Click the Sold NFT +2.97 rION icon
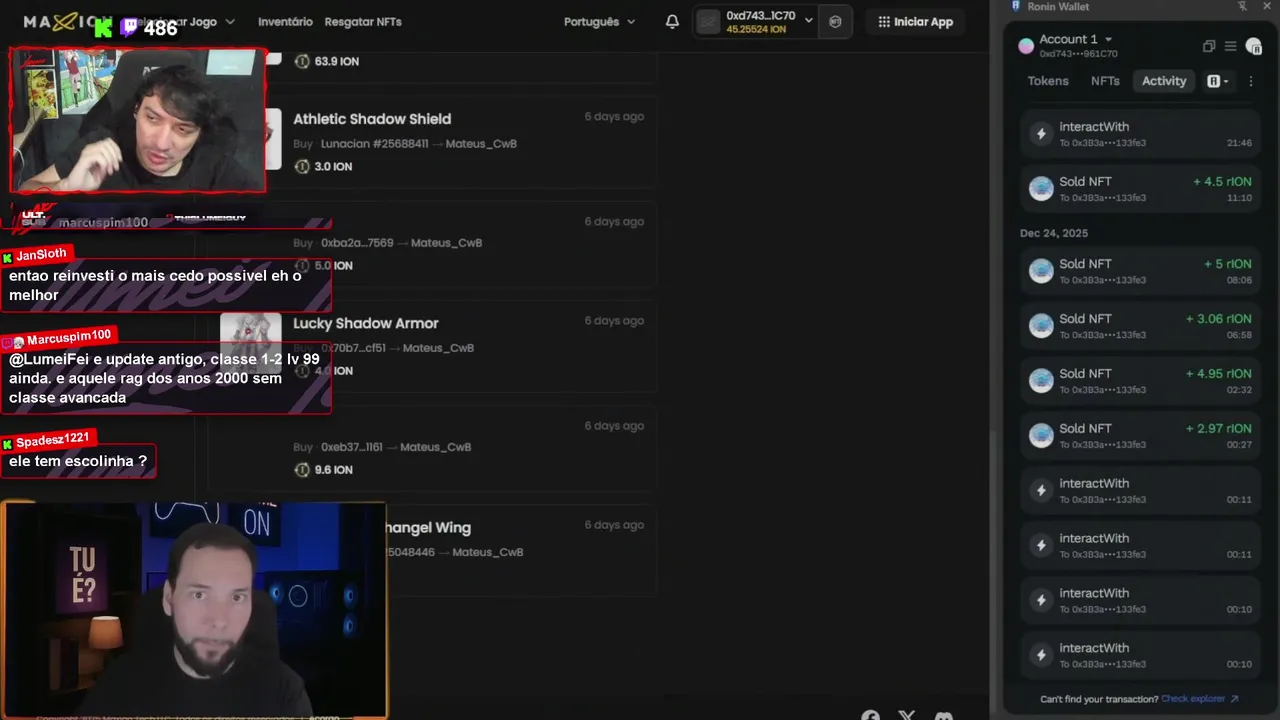Image resolution: width=1280 pixels, height=720 pixels. pos(1041,436)
